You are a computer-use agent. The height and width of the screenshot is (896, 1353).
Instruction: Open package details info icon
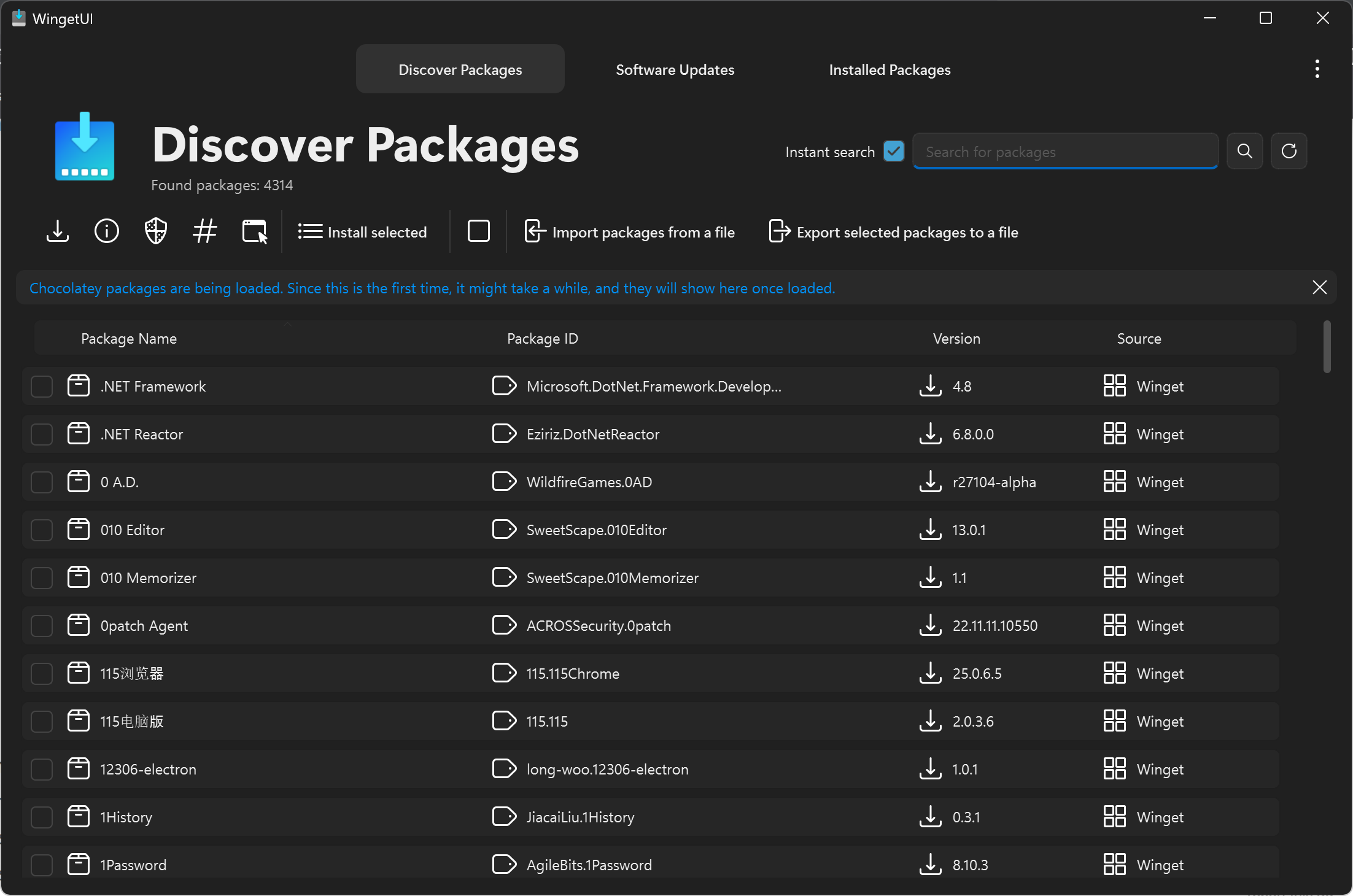click(x=107, y=231)
